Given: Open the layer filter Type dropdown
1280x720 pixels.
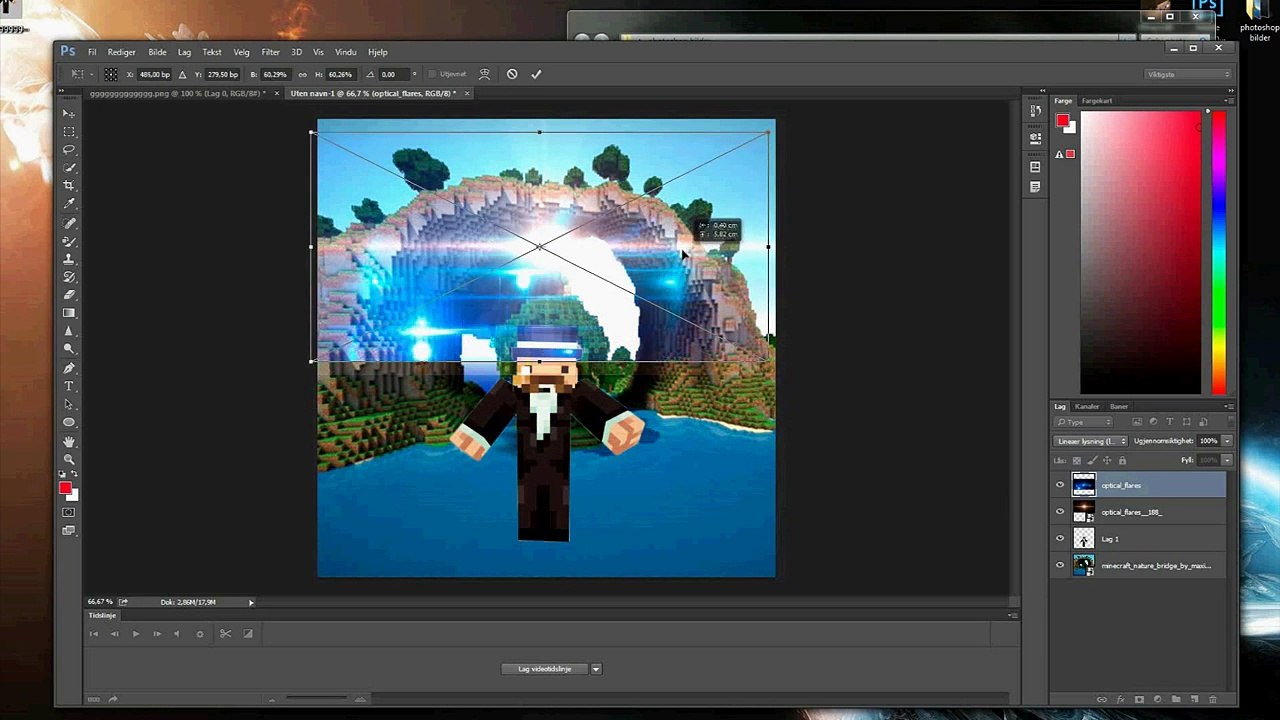Looking at the screenshot, I should 1084,422.
